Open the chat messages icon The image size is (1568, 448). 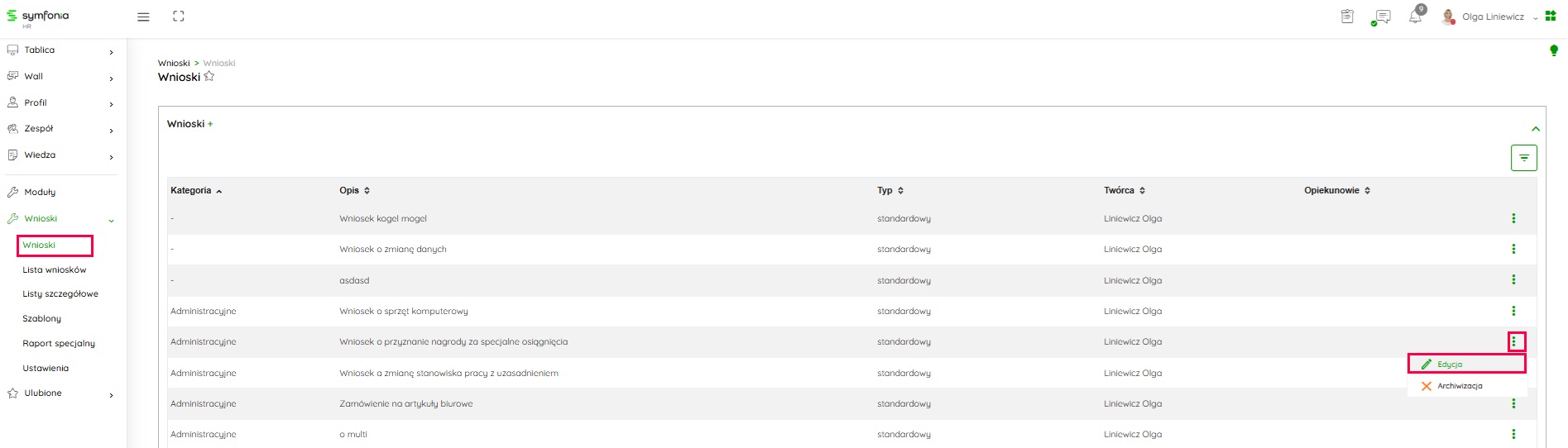click(1381, 17)
